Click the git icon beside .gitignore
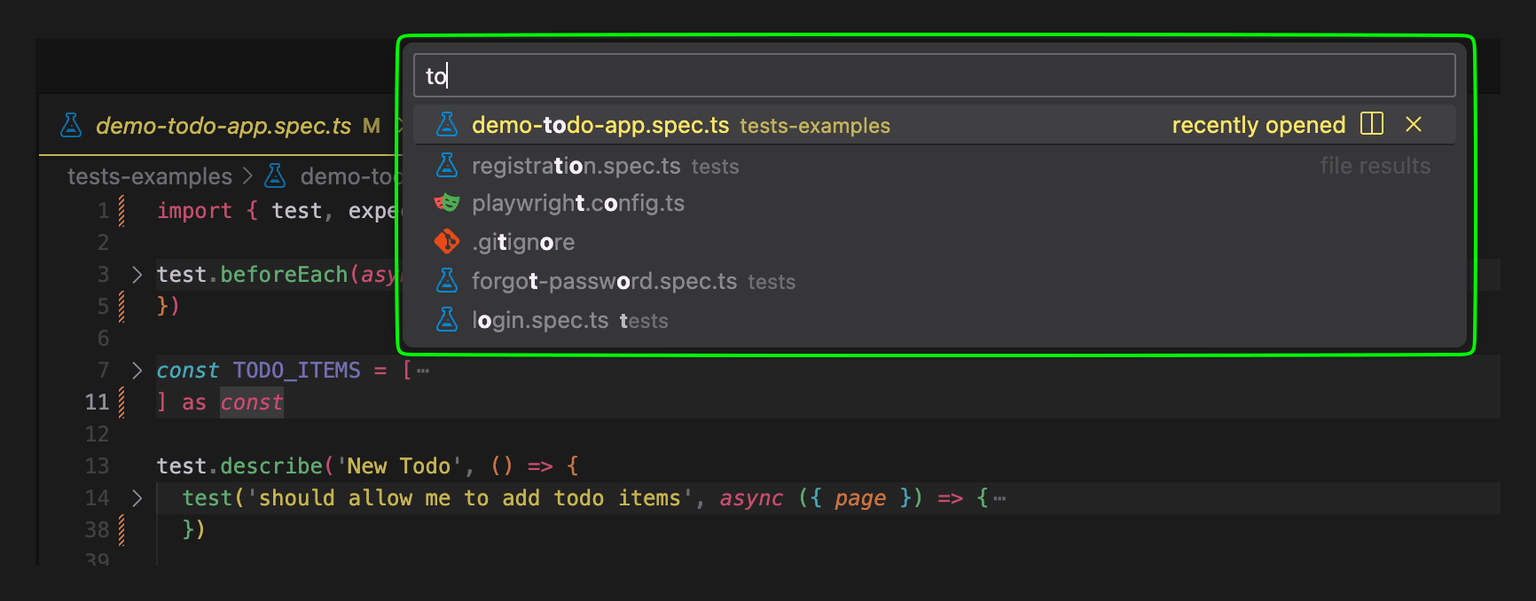Screen dimensions: 1536x601 click(x=446, y=242)
